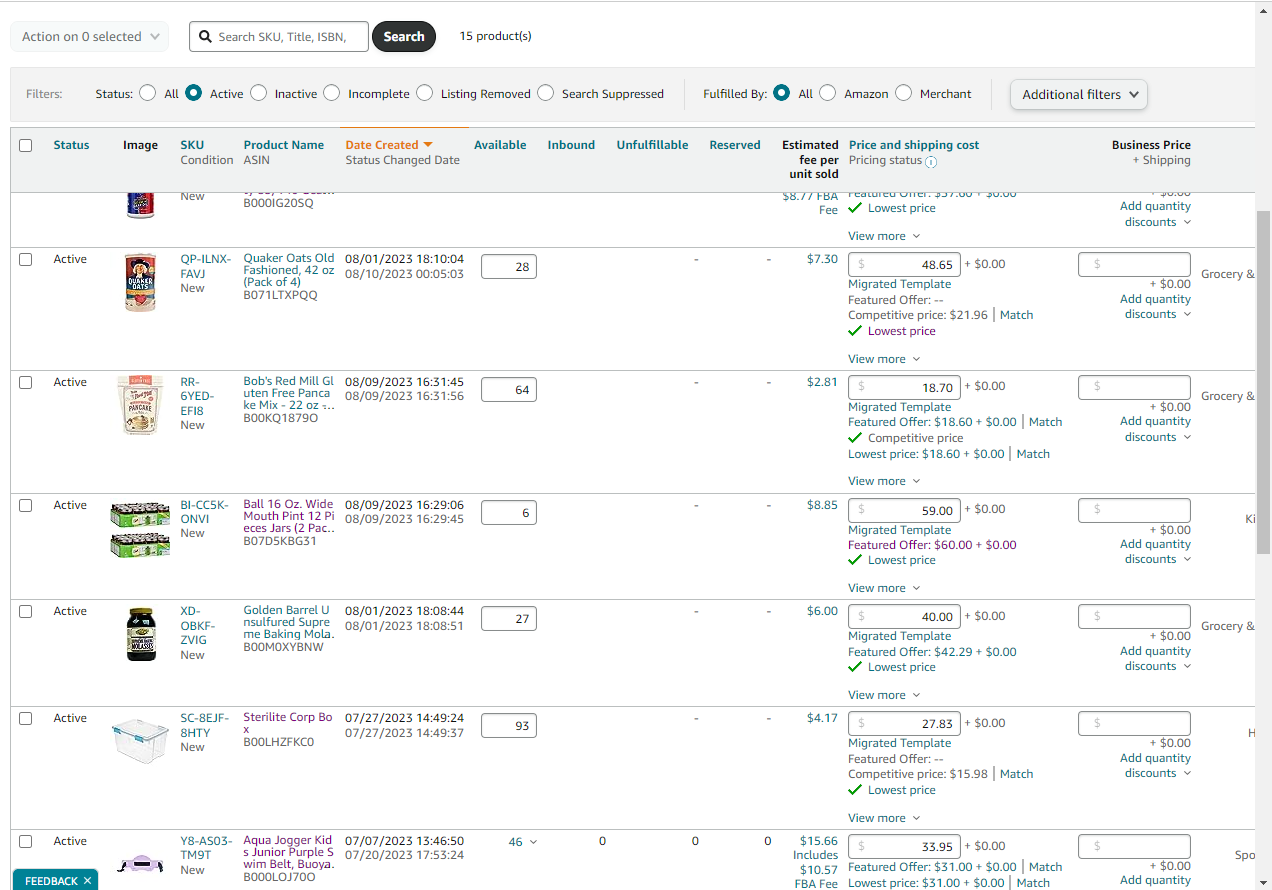Click the Search button
This screenshot has width=1272, height=890.
404,37
